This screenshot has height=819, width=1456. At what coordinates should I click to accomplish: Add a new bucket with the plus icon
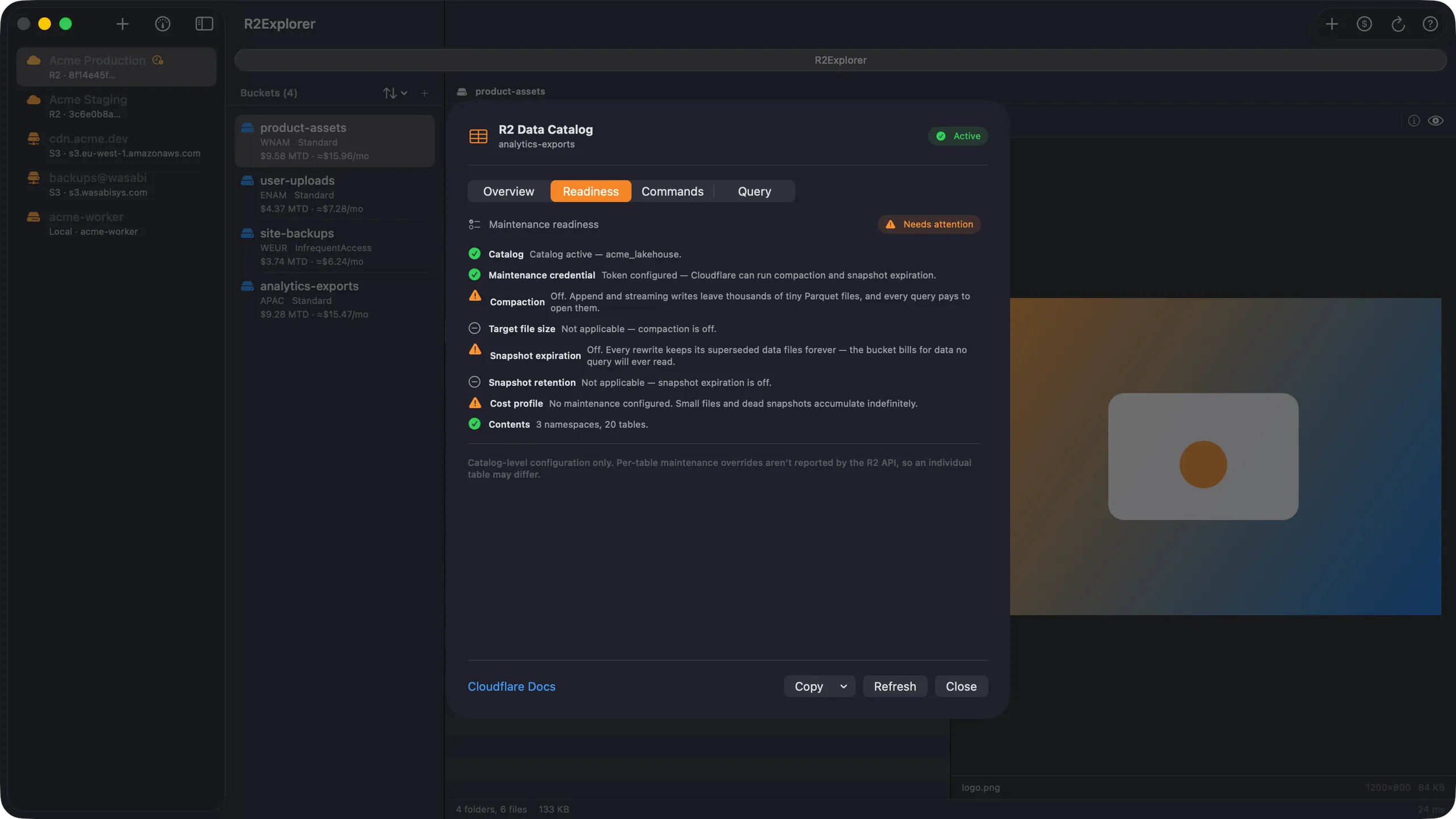point(424,93)
